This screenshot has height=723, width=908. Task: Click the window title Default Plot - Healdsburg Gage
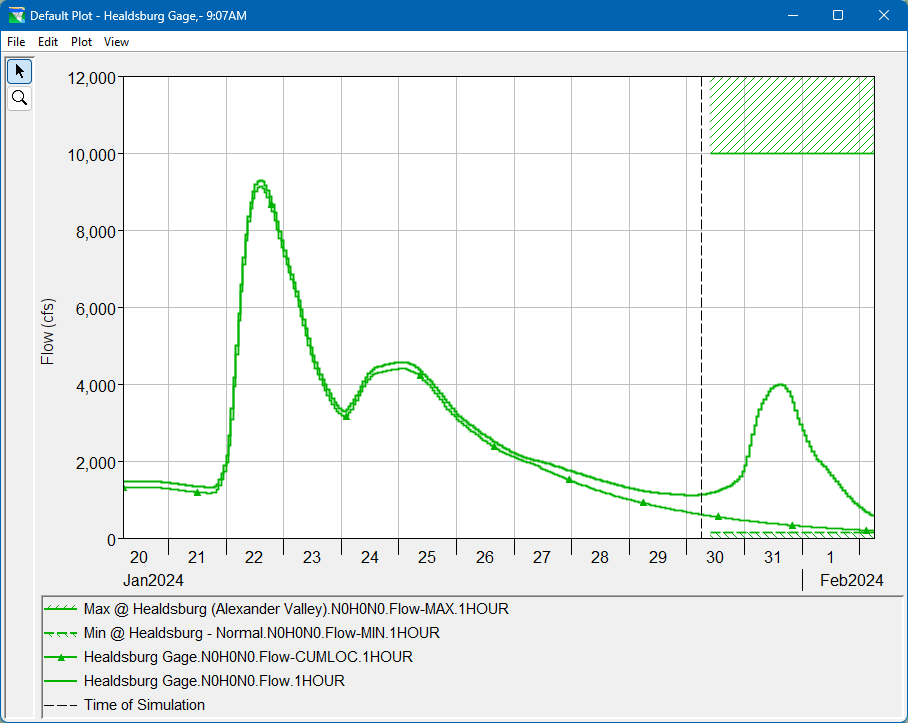pos(138,16)
